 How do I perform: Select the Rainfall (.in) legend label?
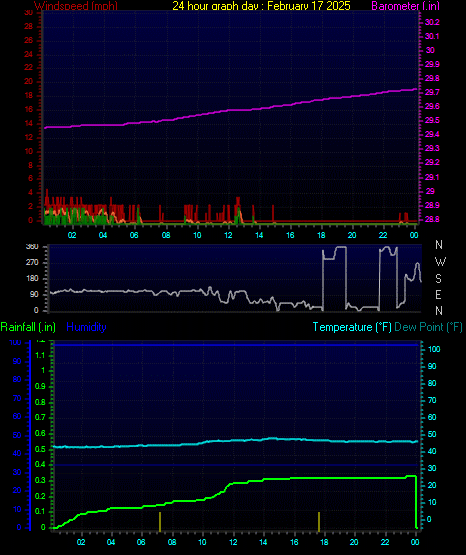click(x=28, y=327)
